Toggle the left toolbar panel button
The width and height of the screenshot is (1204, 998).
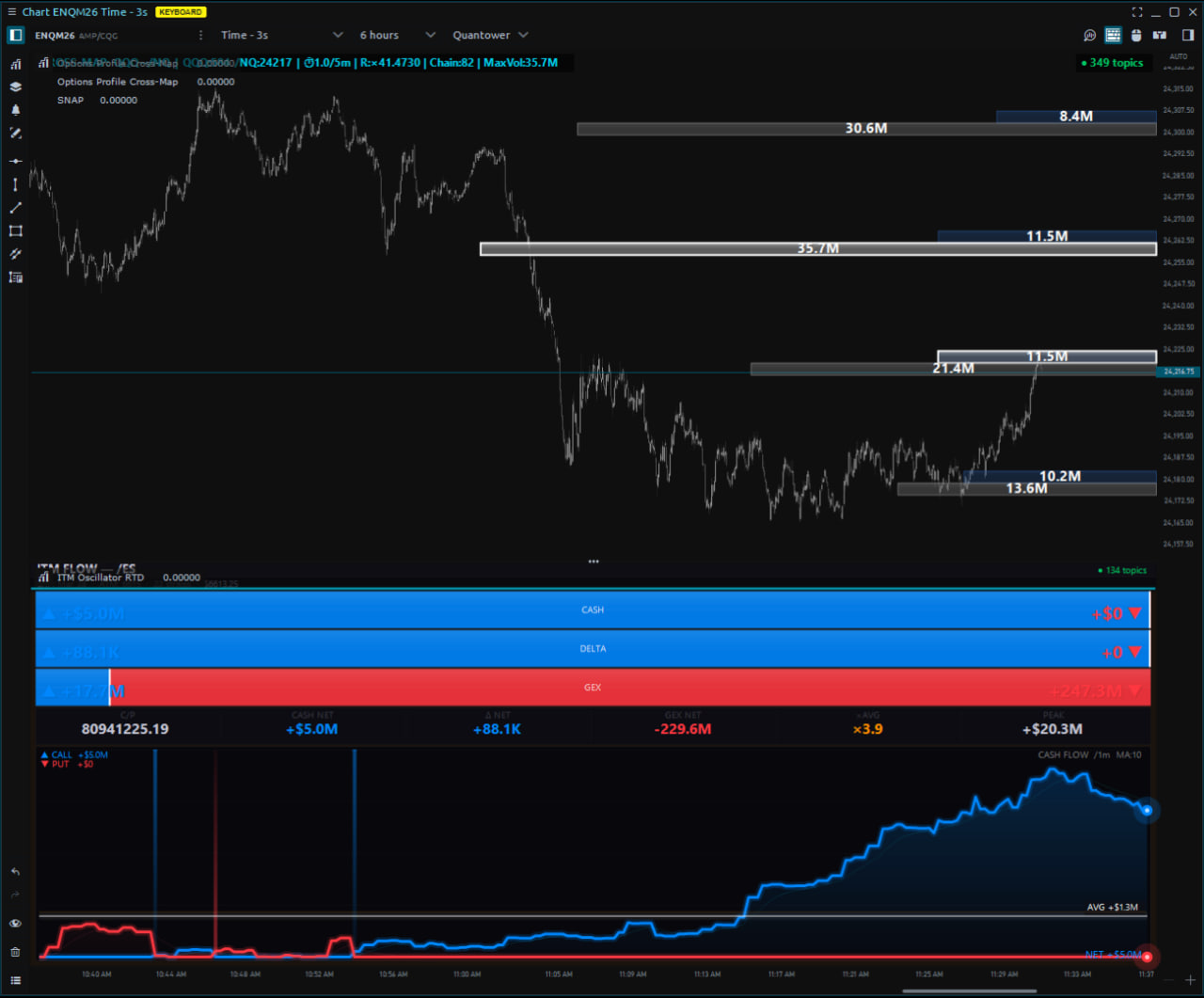coord(16,36)
